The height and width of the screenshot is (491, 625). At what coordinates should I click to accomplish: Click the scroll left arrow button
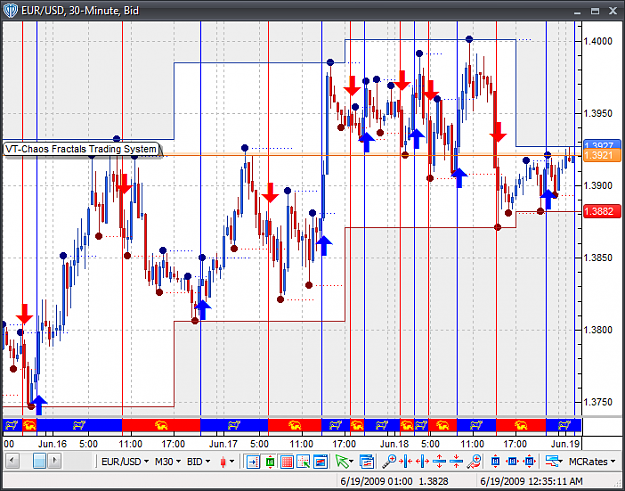pyautogui.click(x=12, y=461)
